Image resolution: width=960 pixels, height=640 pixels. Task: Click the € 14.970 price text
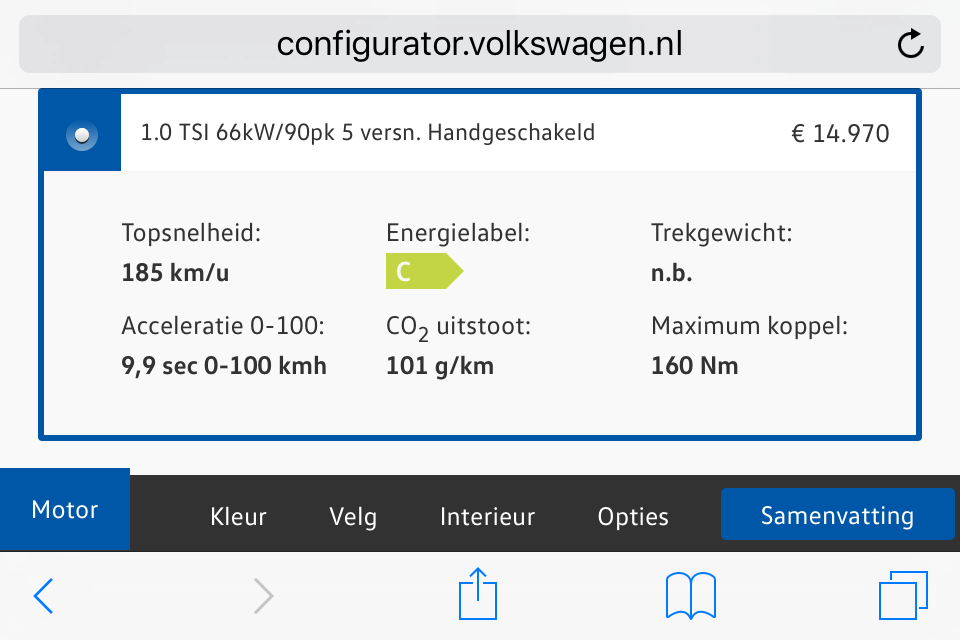[840, 134]
